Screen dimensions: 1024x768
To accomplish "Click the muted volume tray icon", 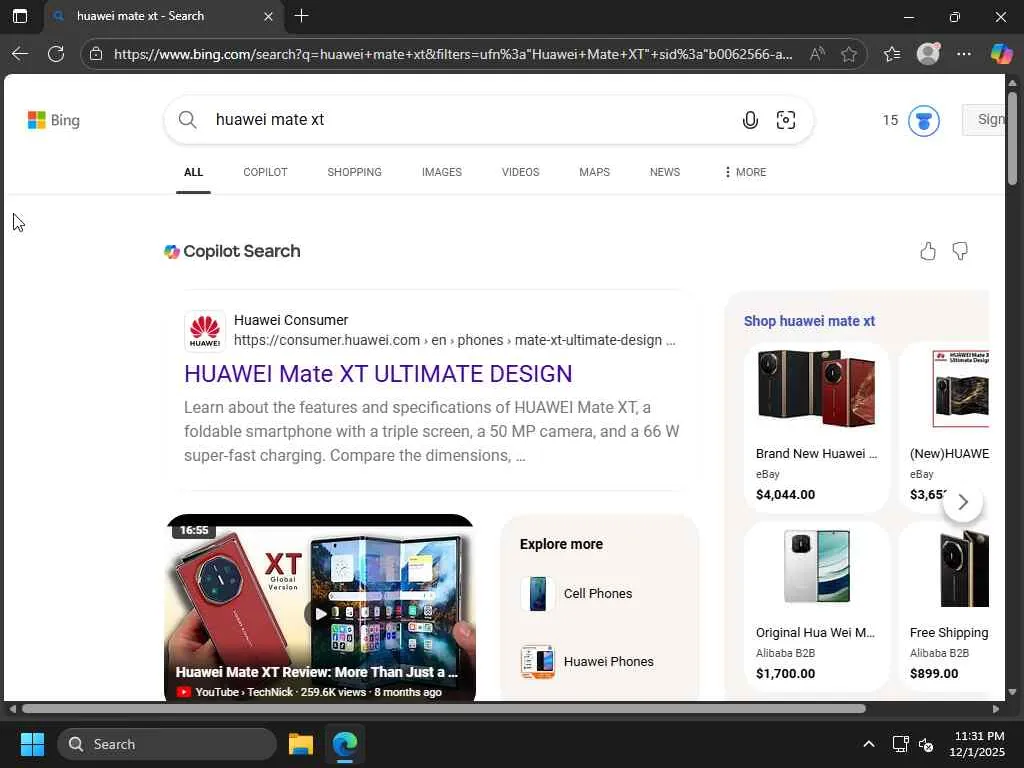I will (x=926, y=744).
